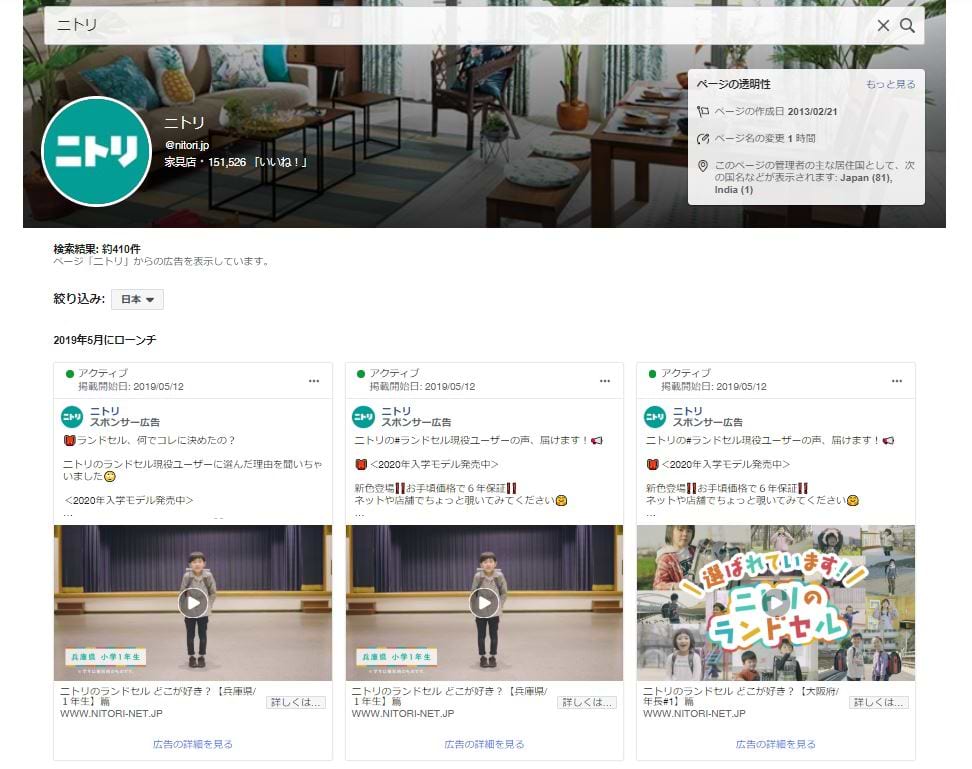The width and height of the screenshot is (972, 769).
Task: Click the ページの透明性 panel heading
Action: pos(733,84)
